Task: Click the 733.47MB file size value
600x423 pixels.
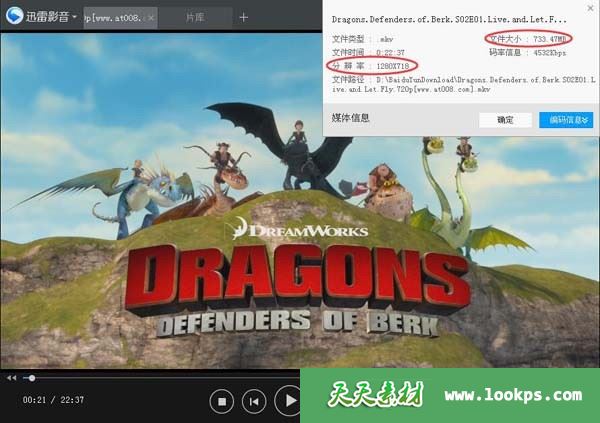Action: [558, 38]
